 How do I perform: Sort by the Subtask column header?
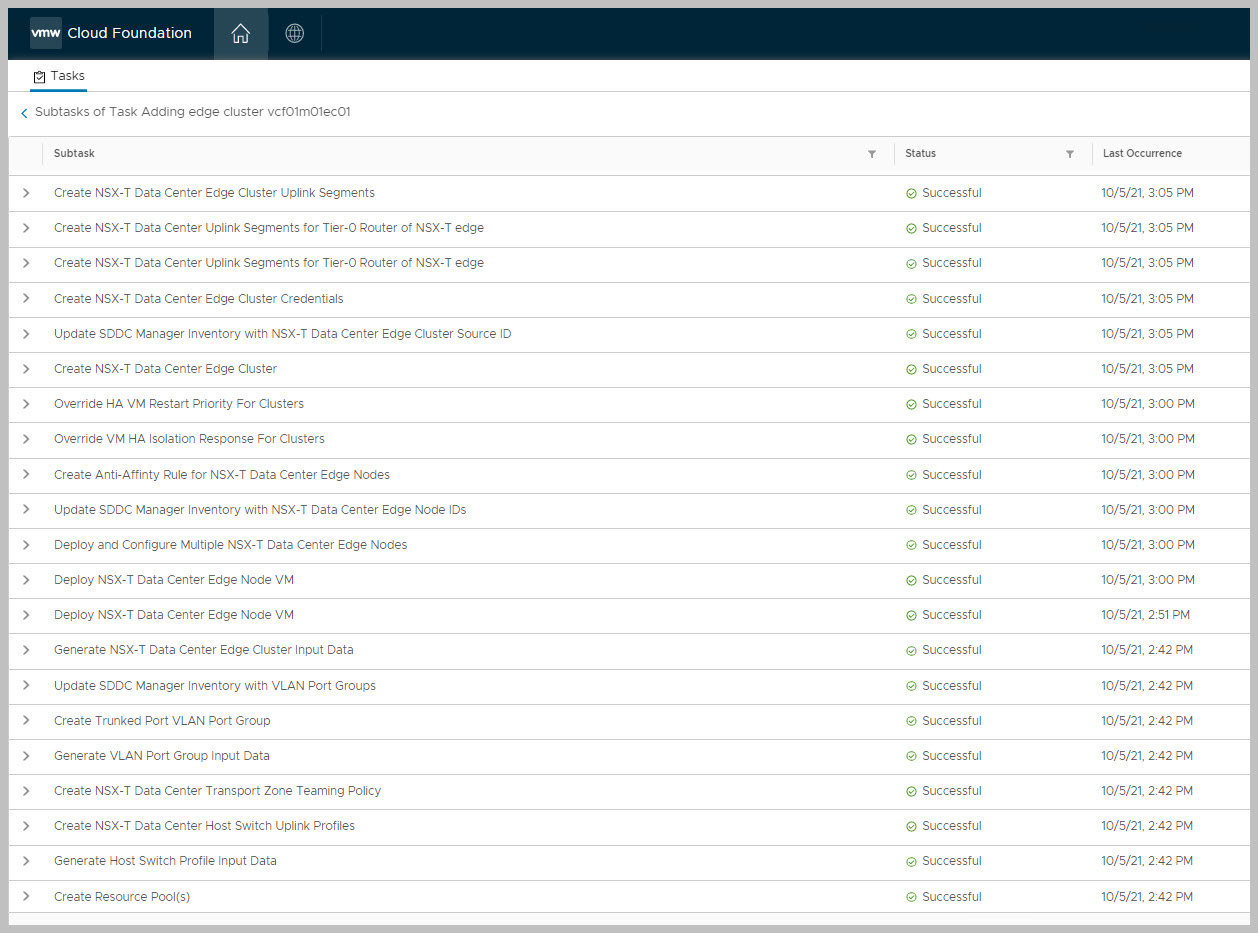pos(74,154)
